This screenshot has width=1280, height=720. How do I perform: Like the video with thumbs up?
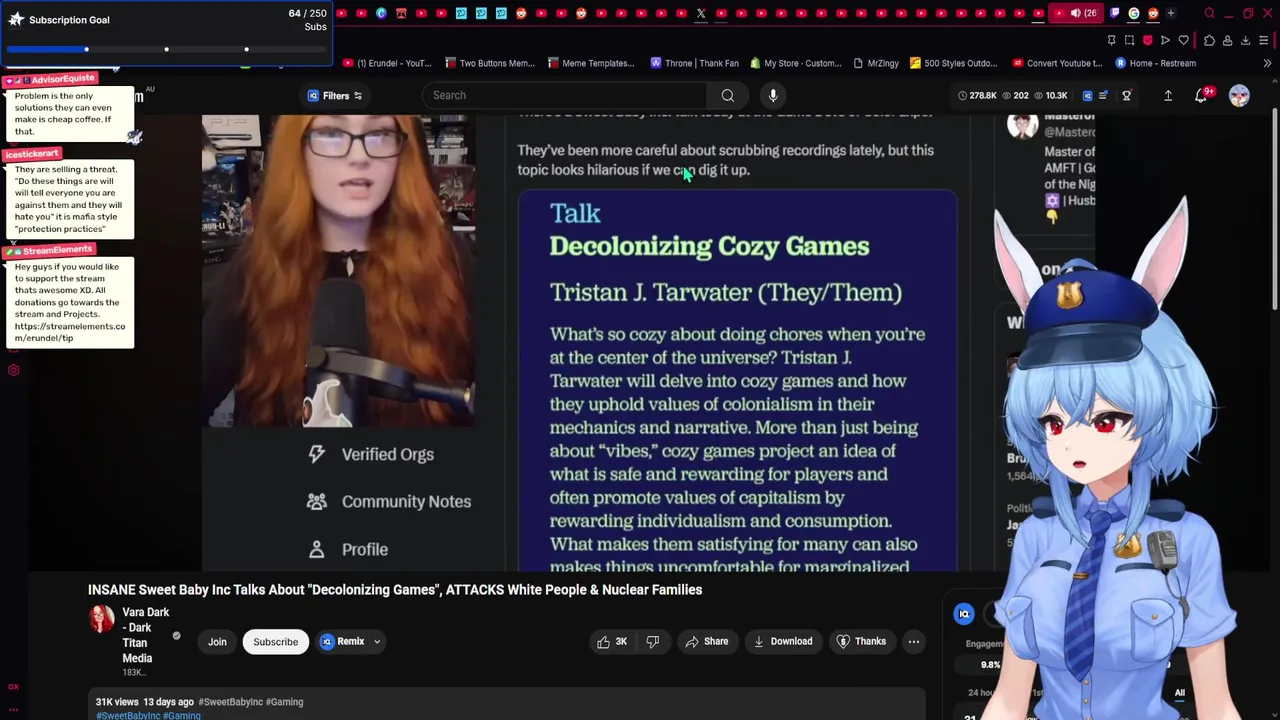(x=612, y=642)
